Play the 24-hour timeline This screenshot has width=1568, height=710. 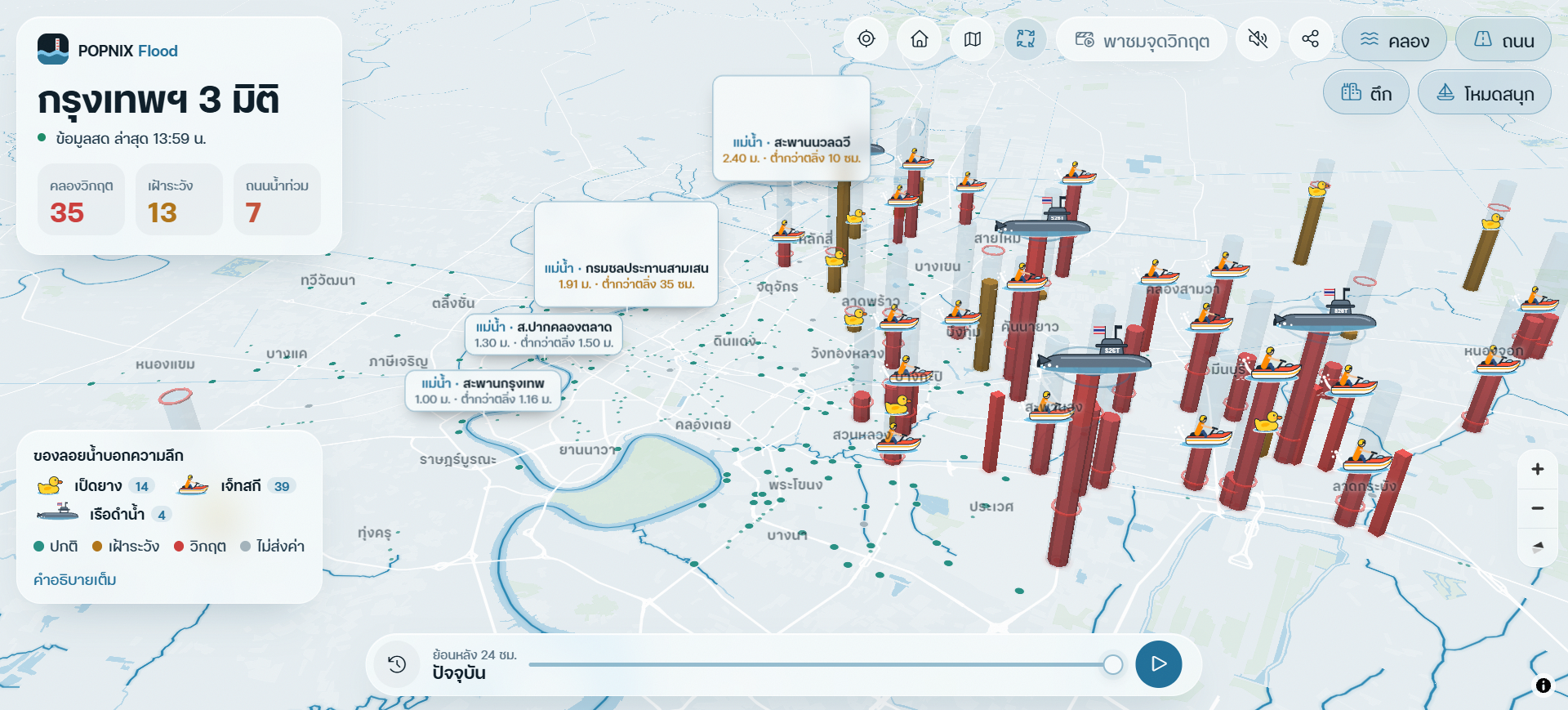click(x=1158, y=664)
